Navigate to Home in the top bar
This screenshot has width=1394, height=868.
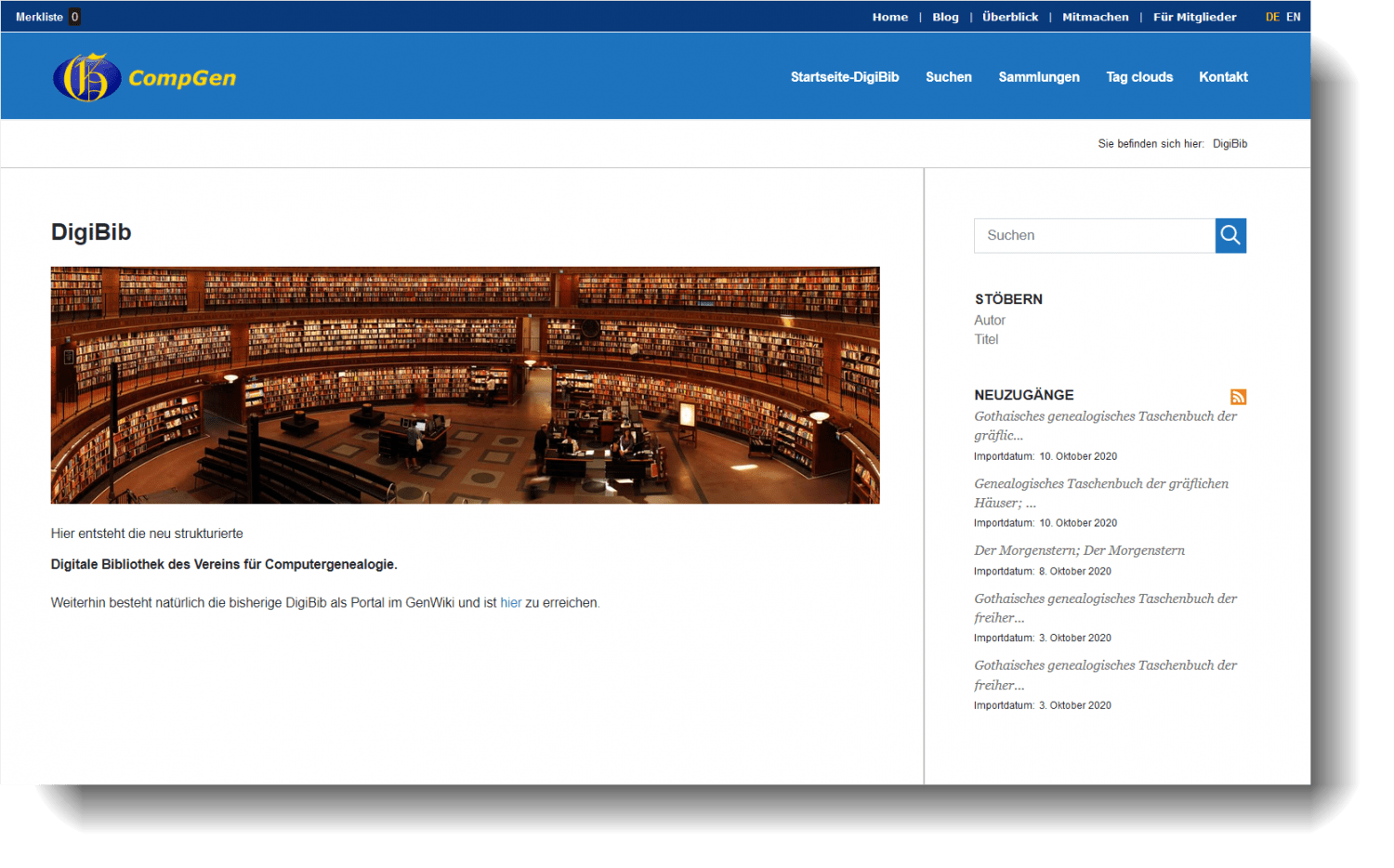pos(890,16)
